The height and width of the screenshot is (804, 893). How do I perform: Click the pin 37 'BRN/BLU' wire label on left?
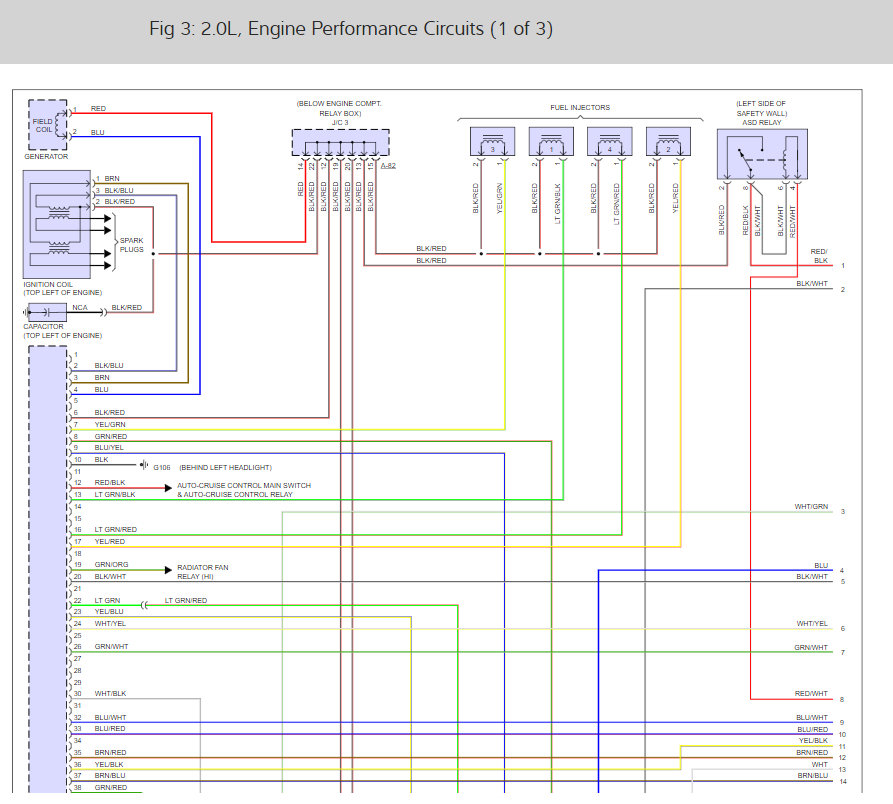coord(110,776)
